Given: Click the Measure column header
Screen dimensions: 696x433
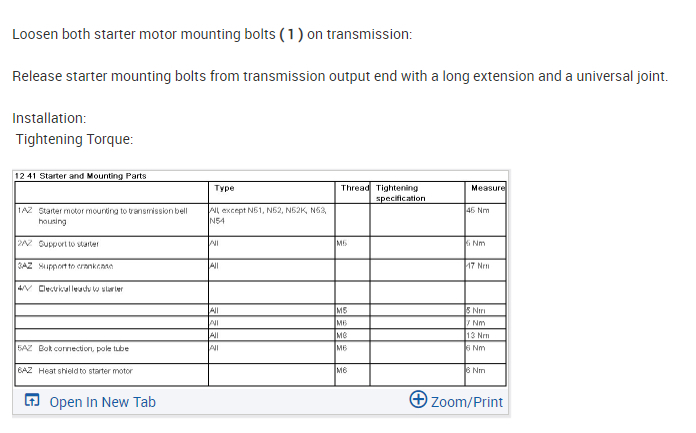Looking at the screenshot, I should [x=487, y=187].
